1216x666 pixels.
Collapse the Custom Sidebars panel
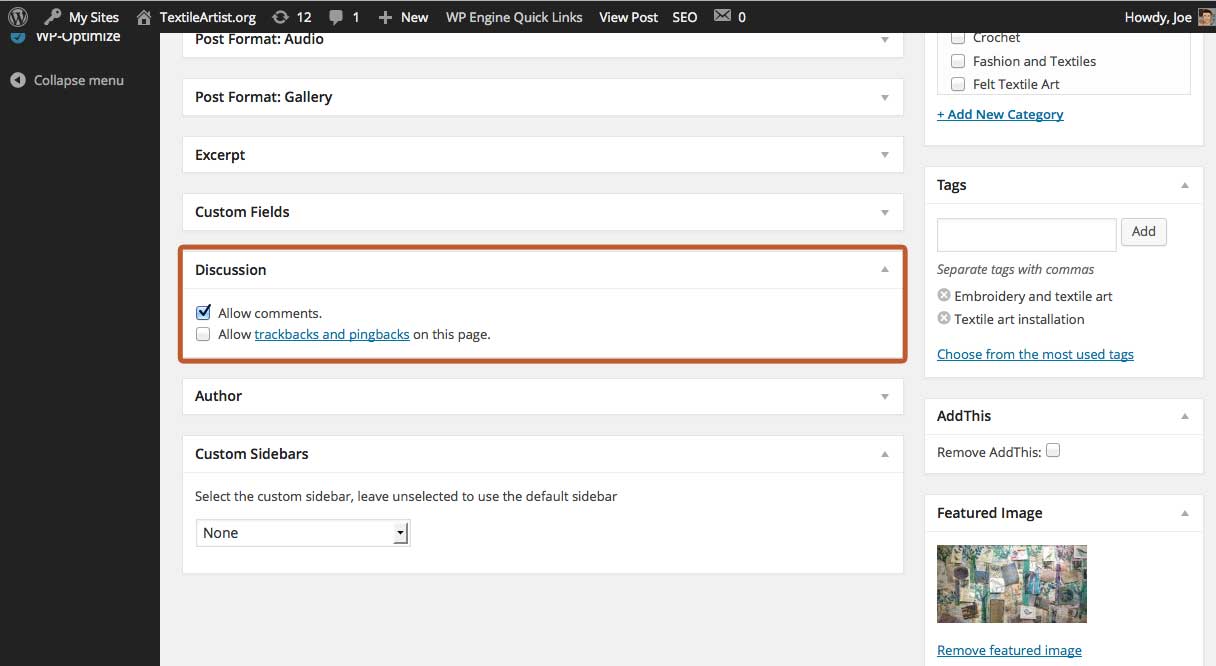tap(884, 454)
